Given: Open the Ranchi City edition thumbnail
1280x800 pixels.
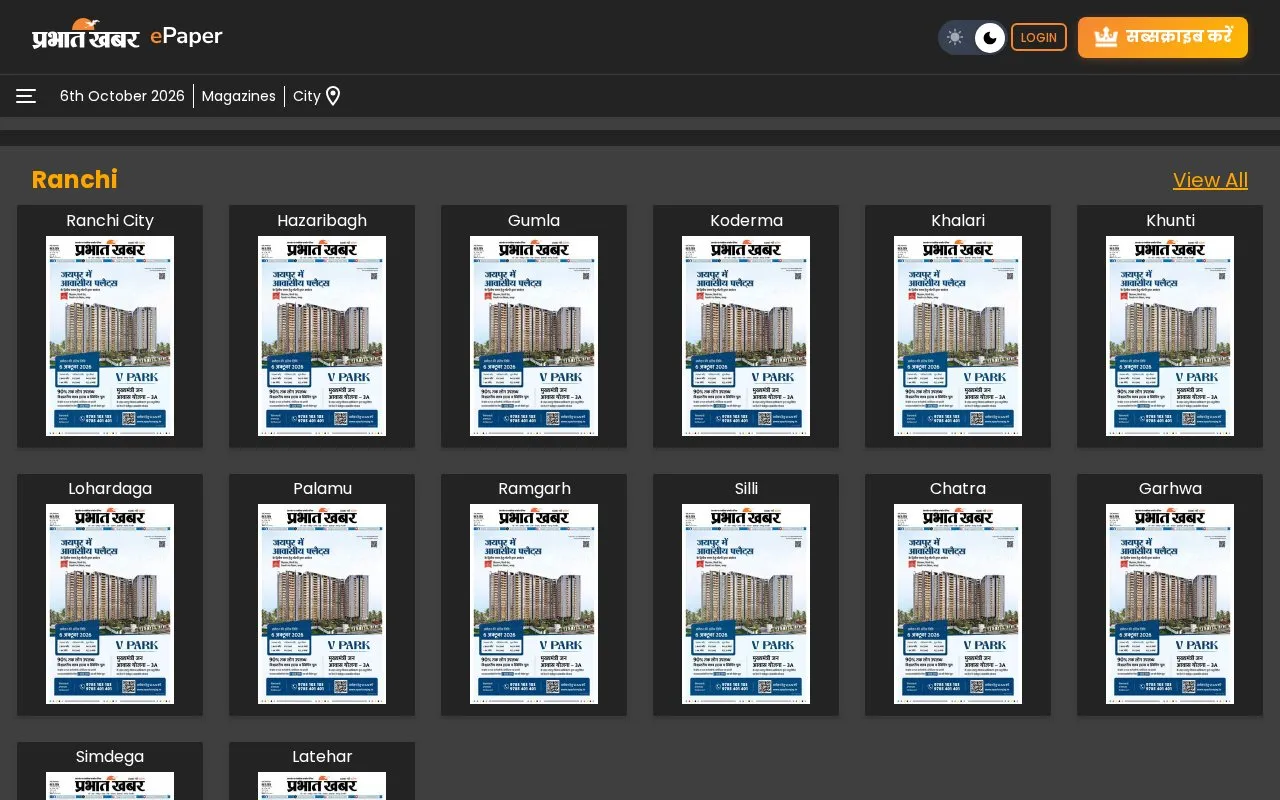Looking at the screenshot, I should tap(110, 336).
